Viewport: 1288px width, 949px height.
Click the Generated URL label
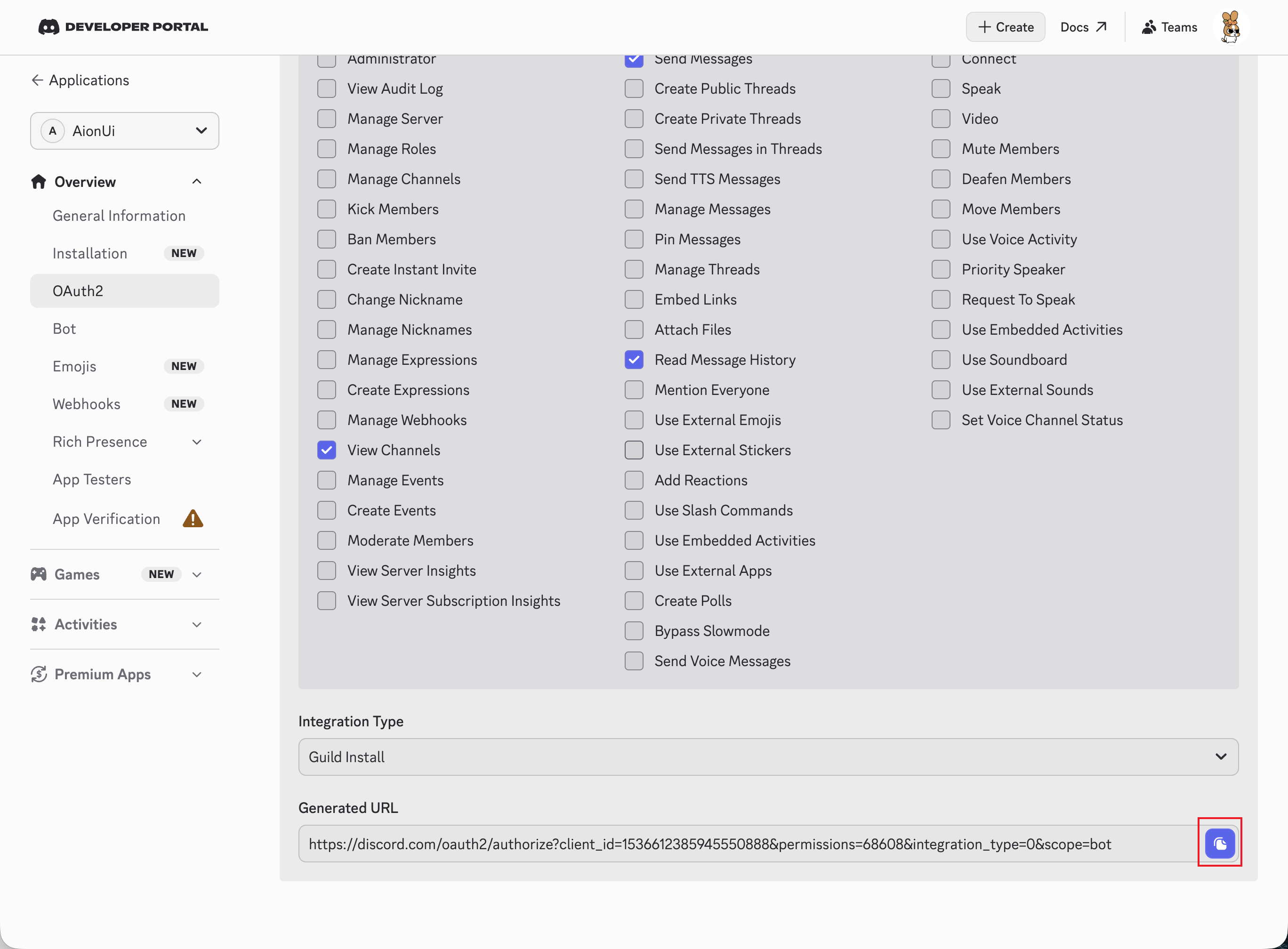(x=348, y=808)
